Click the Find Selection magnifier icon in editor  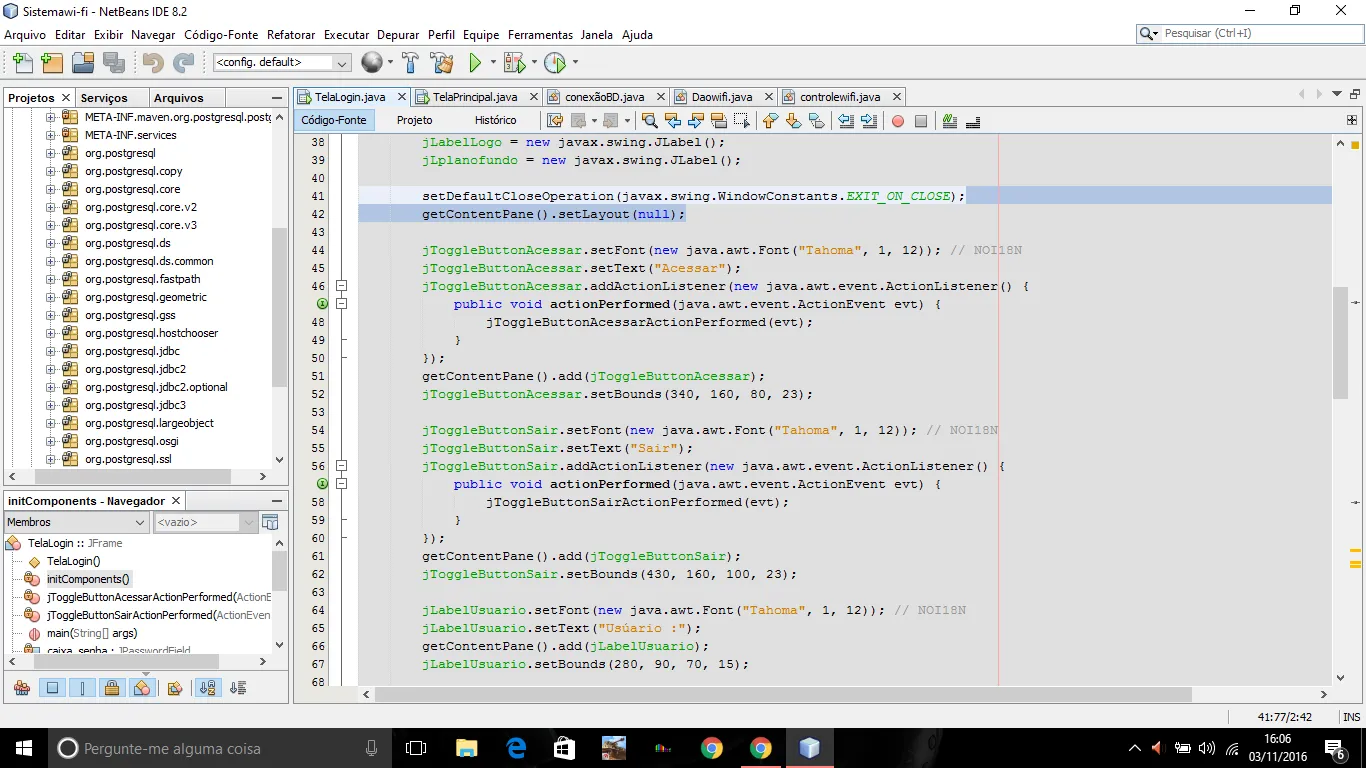point(650,121)
